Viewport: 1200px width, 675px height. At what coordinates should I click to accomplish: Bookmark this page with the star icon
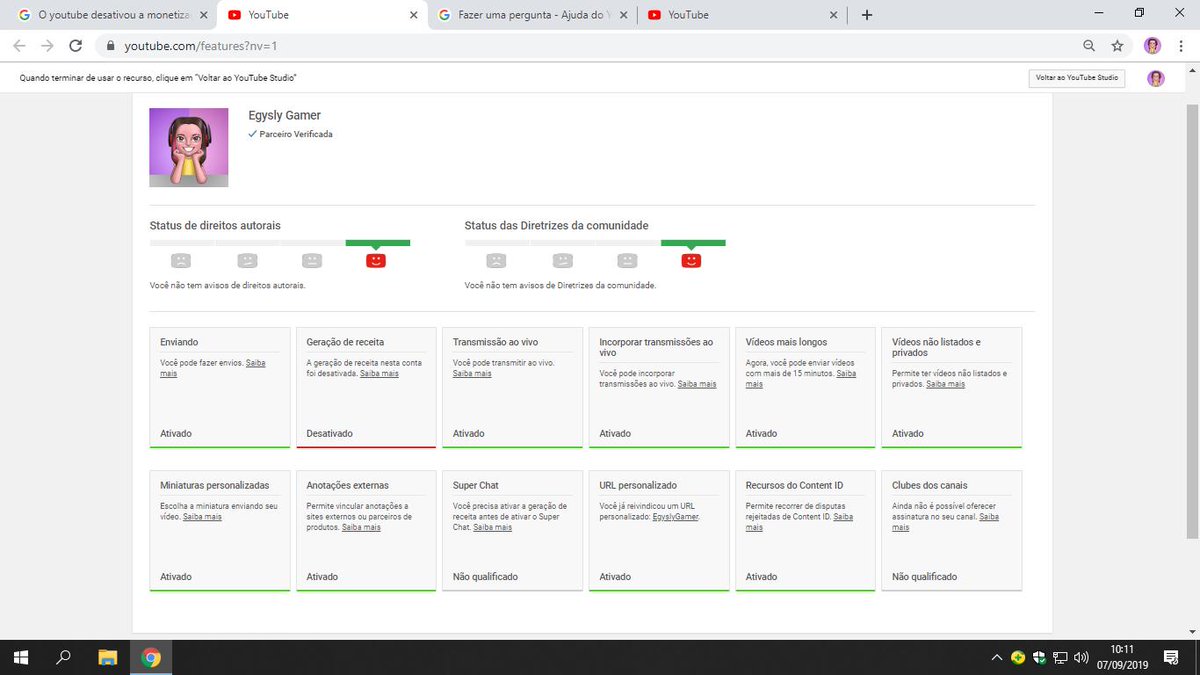tap(1117, 46)
